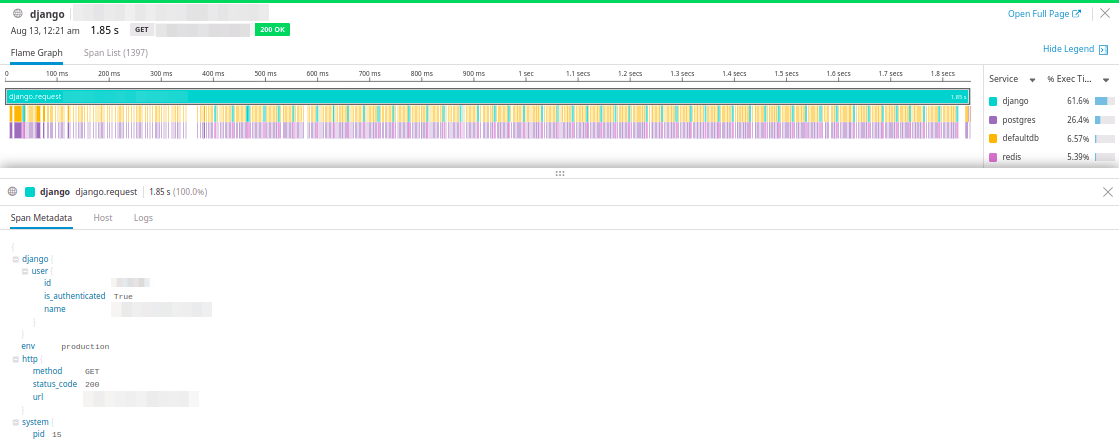Viewport: 1119px width, 440px height.
Task: Open the trace in full page
Action: click(x=1044, y=14)
